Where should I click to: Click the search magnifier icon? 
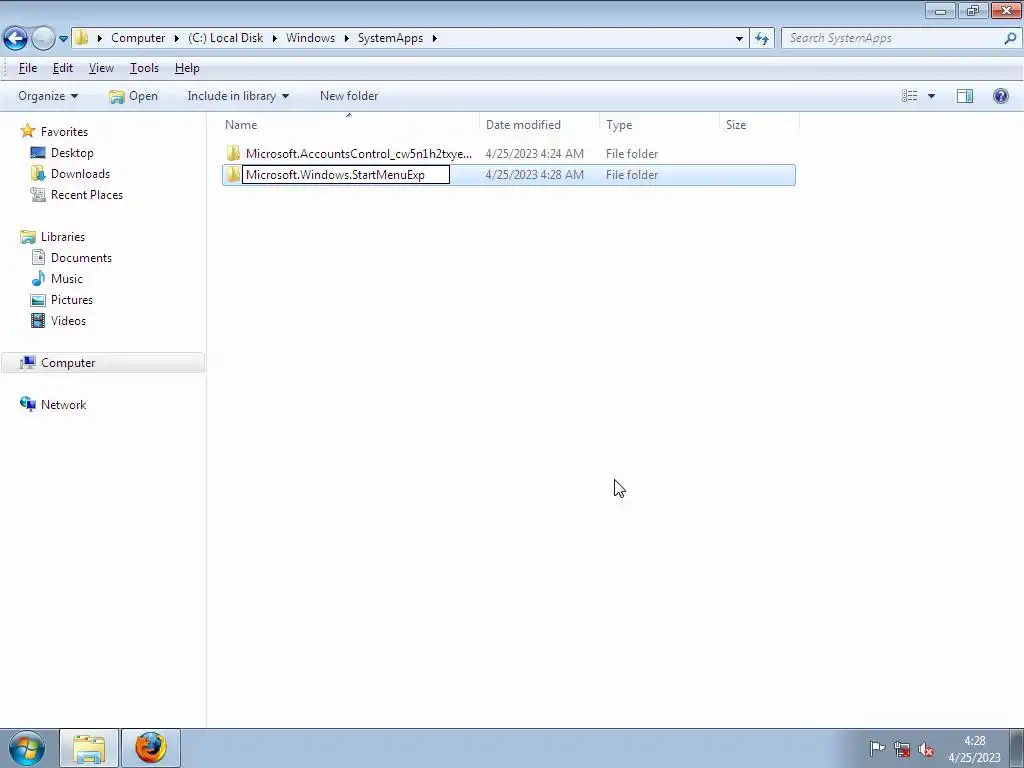click(x=1010, y=38)
